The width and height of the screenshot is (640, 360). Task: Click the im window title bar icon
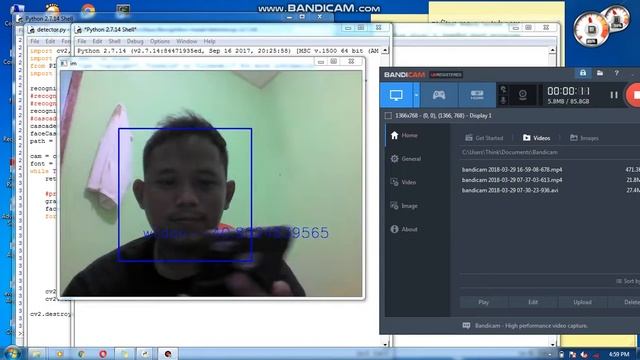(64, 63)
